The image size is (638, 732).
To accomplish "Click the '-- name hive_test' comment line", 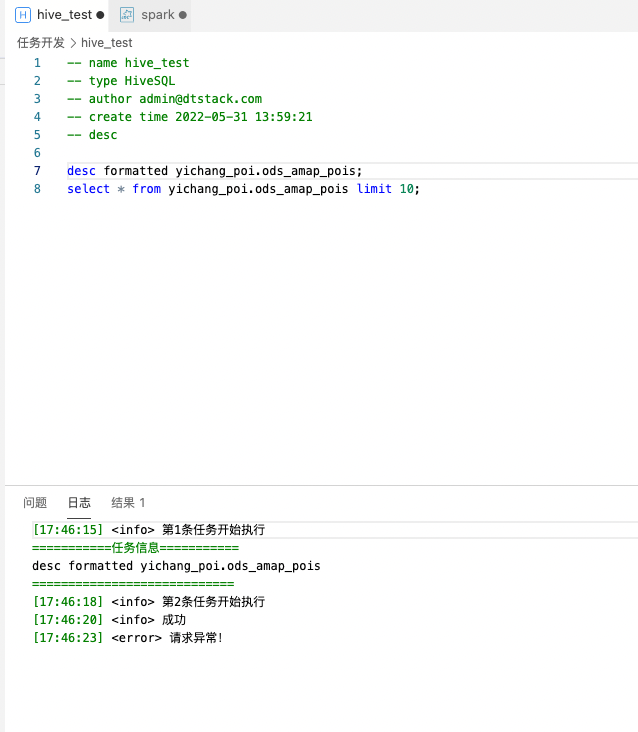I will click(x=128, y=63).
